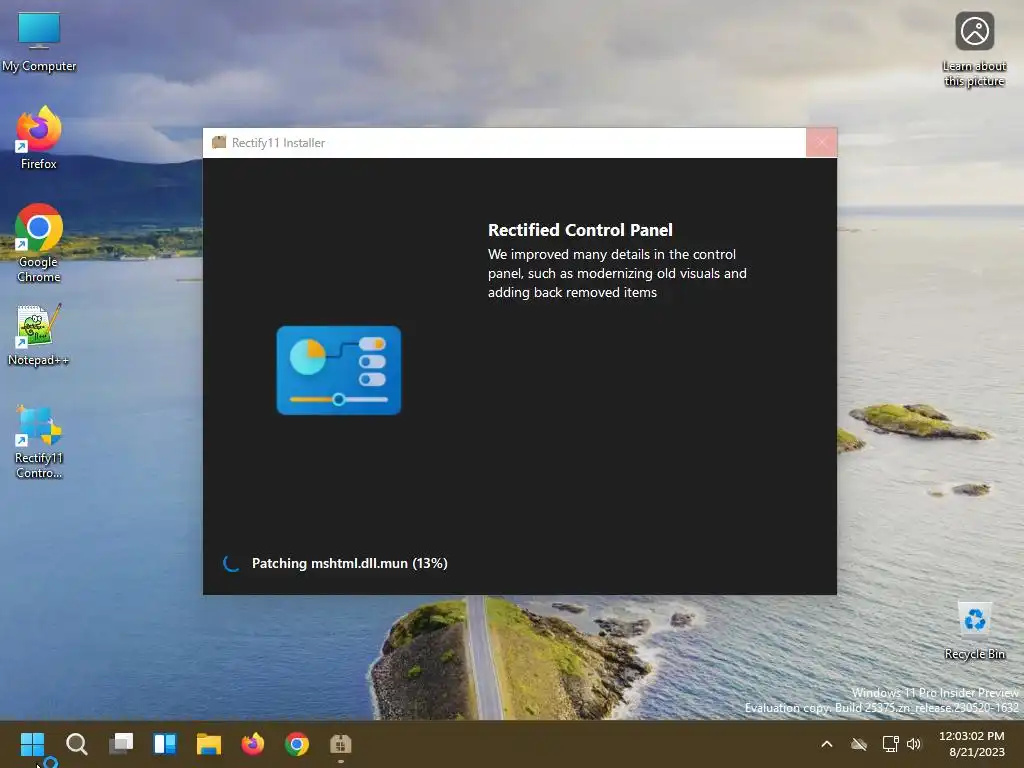Open the Windows Start menu

tap(32, 744)
